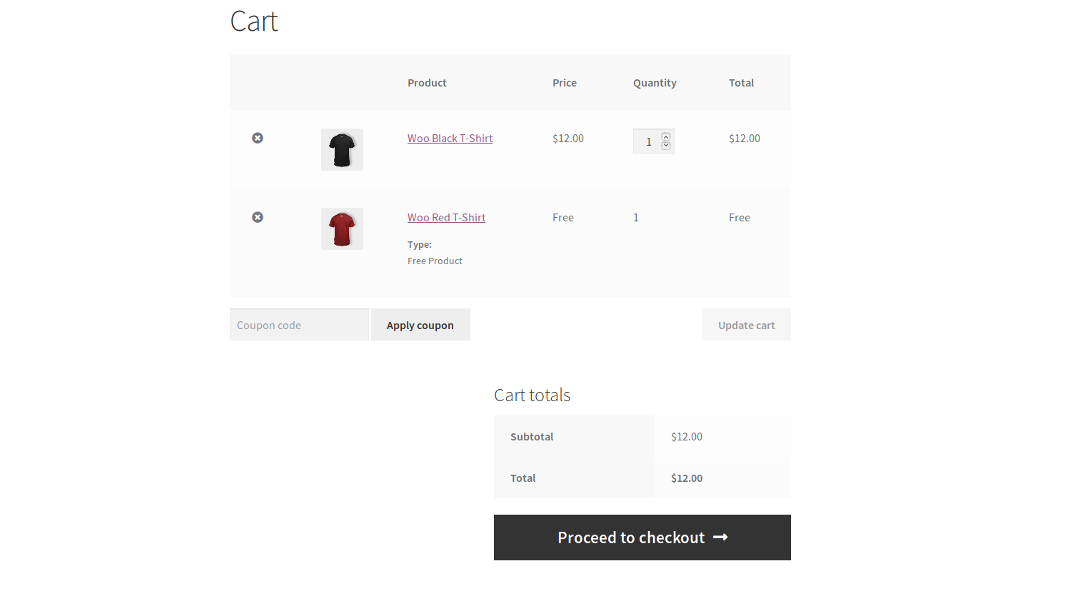1080x608 pixels.
Task: Click the Quantity column header
Action: coord(655,83)
